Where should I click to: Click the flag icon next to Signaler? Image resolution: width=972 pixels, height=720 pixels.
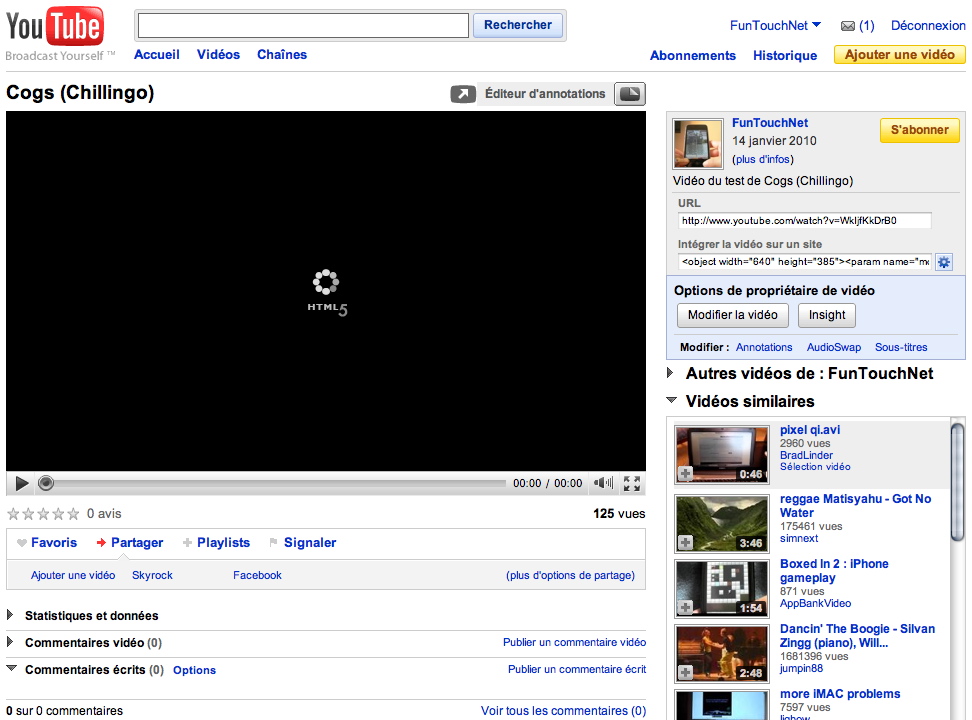click(273, 543)
